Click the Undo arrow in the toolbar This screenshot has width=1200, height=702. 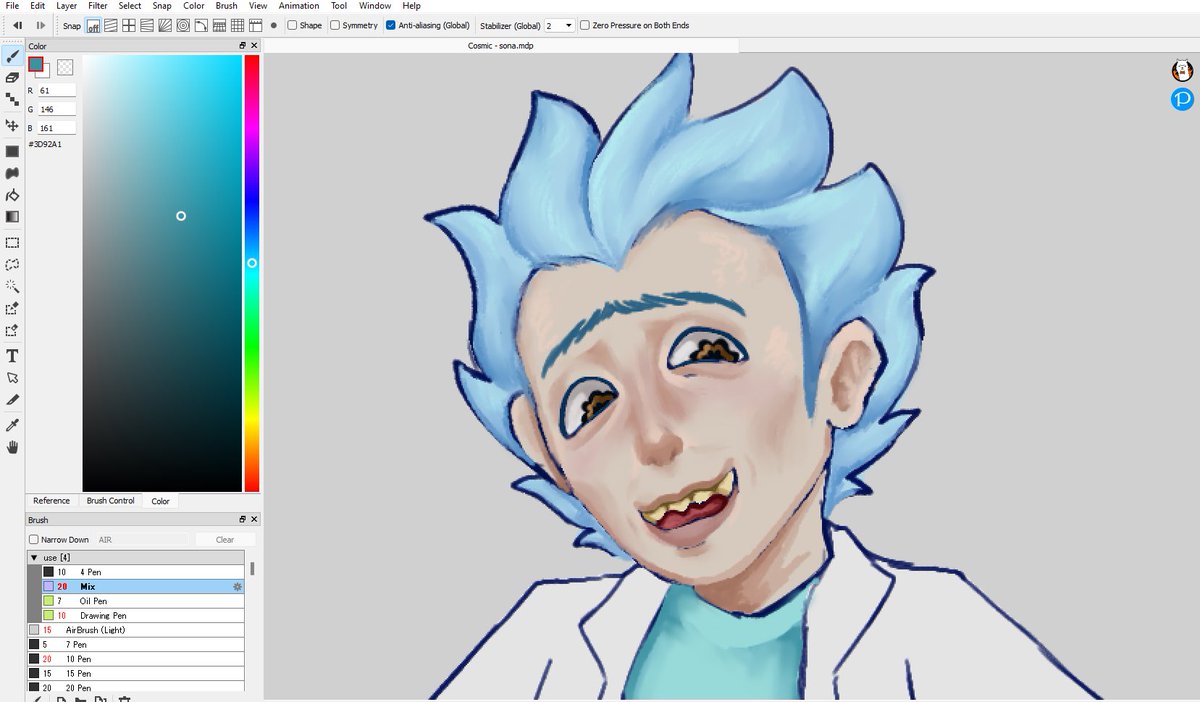(x=17, y=25)
